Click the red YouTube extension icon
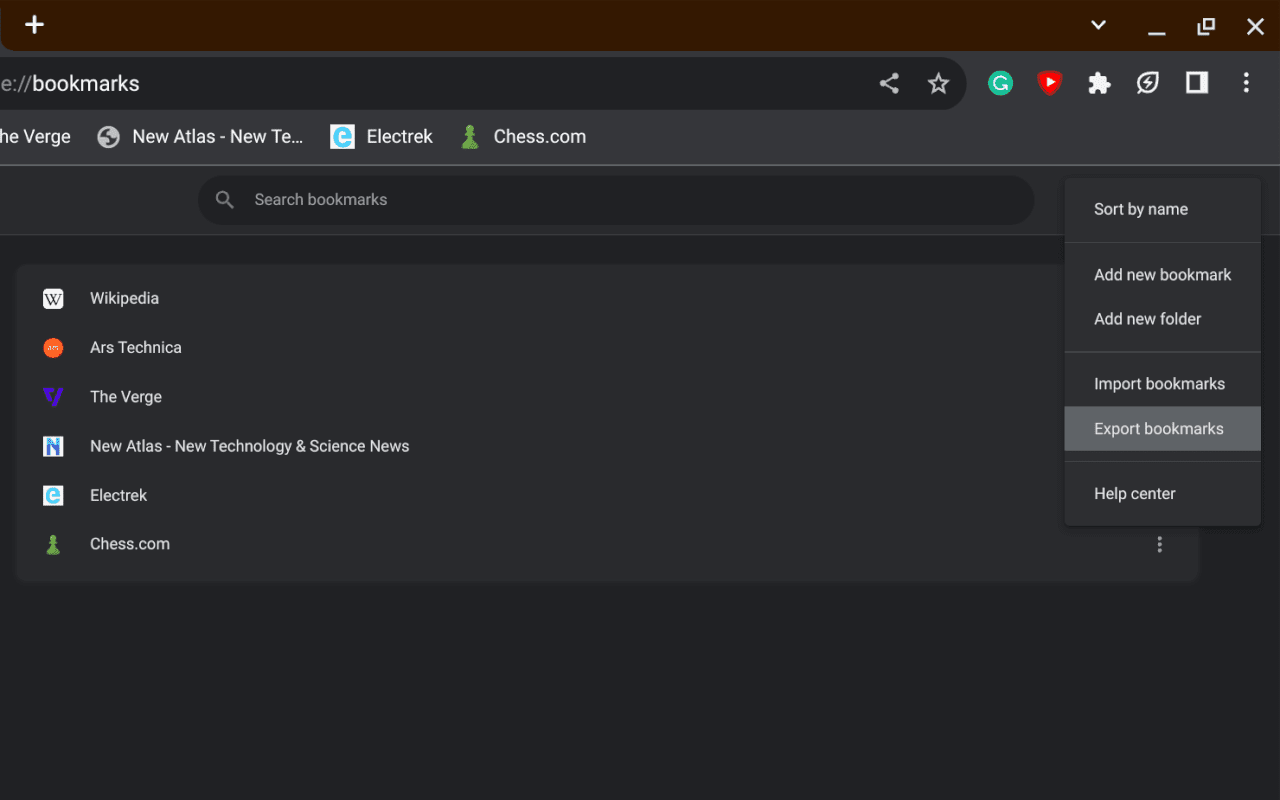 pyautogui.click(x=1049, y=83)
